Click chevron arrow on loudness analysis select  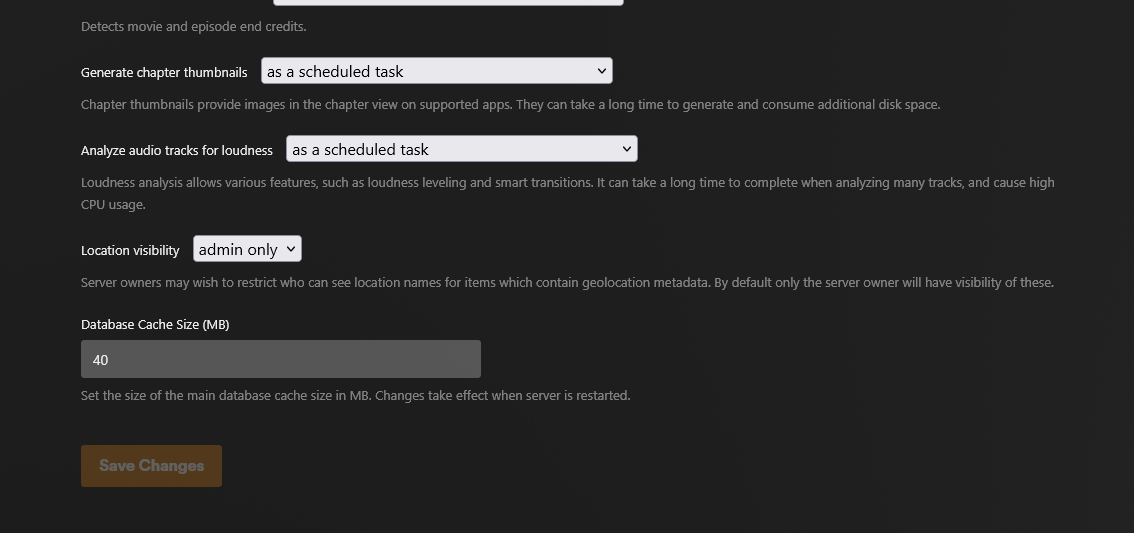tap(626, 149)
